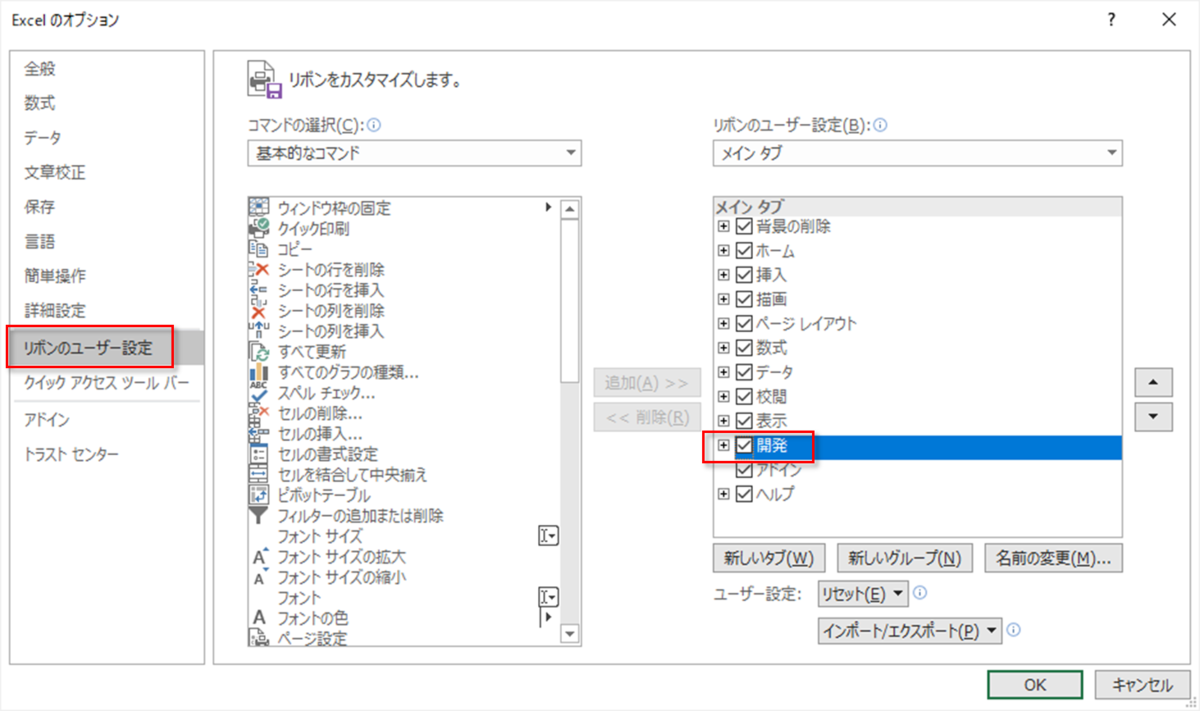1200x711 pixels.
Task: Click the info icon beside リボンのユーザー設定(B)
Action: (881, 126)
